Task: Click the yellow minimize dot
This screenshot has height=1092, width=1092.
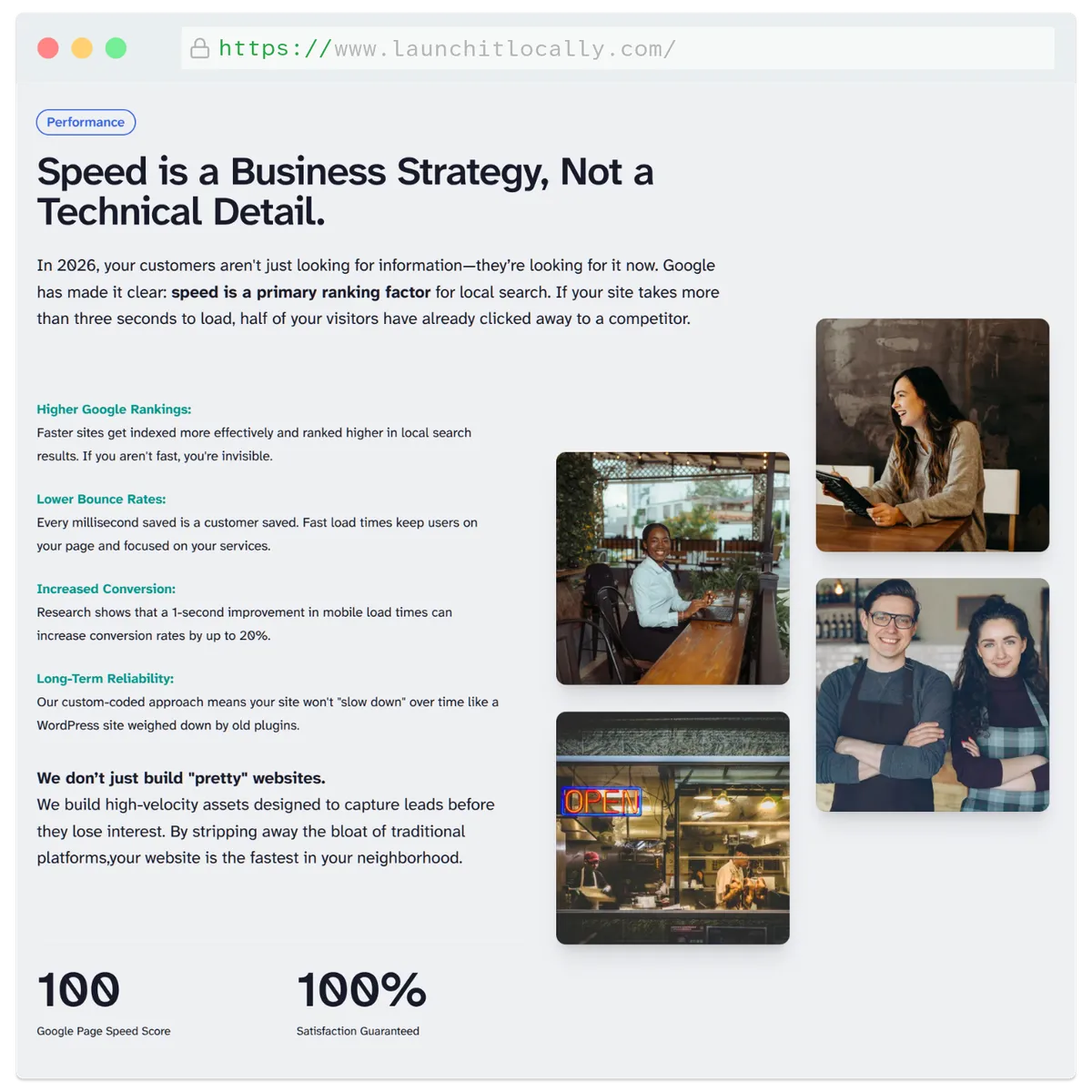Action: (x=82, y=48)
